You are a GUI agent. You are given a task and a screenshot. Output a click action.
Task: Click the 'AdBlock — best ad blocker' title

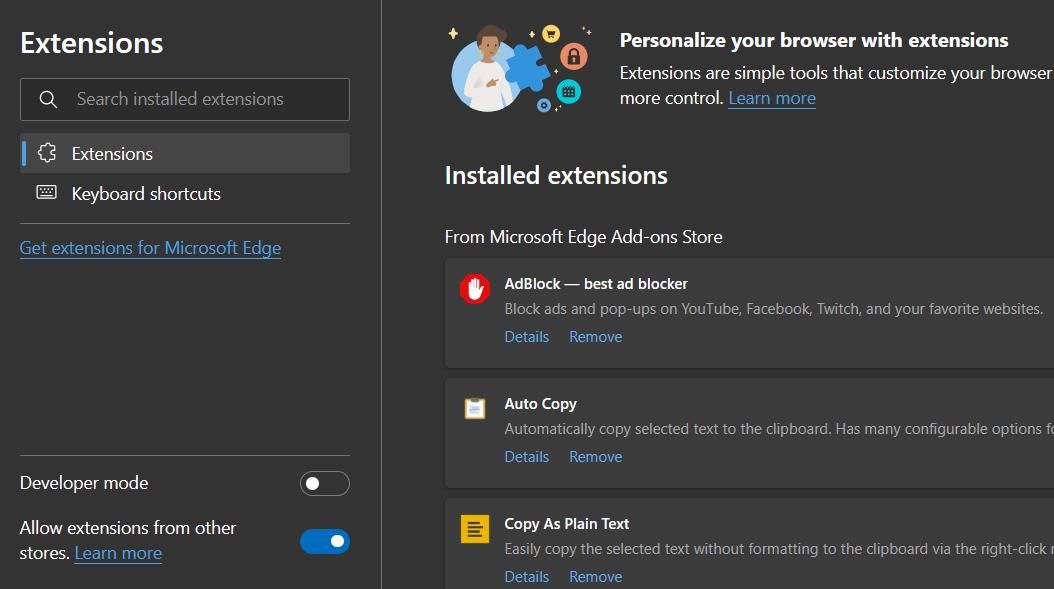[596, 284]
